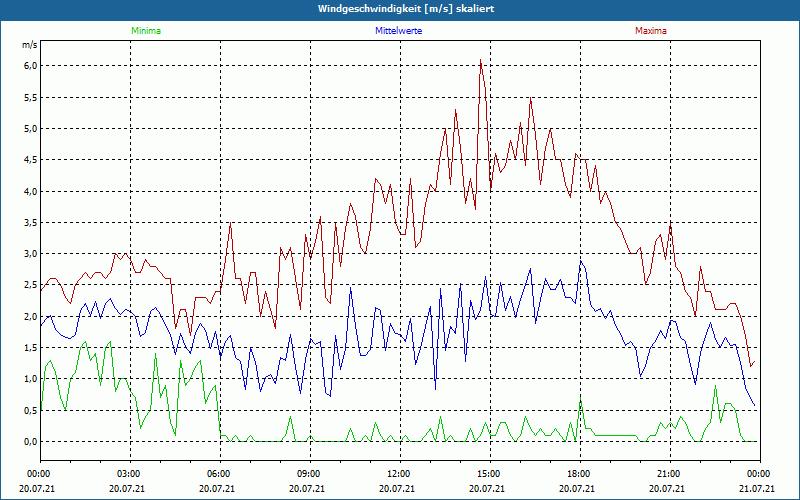Click the '6,0' y-axis value
800x500 pixels.
coord(31,66)
